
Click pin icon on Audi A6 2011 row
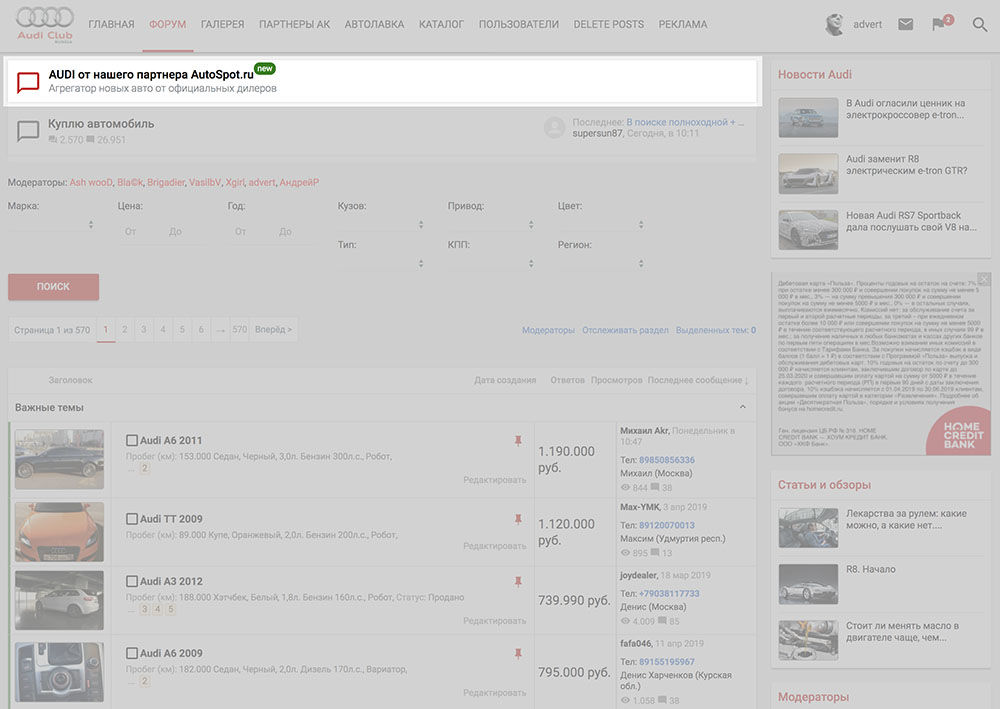click(518, 441)
